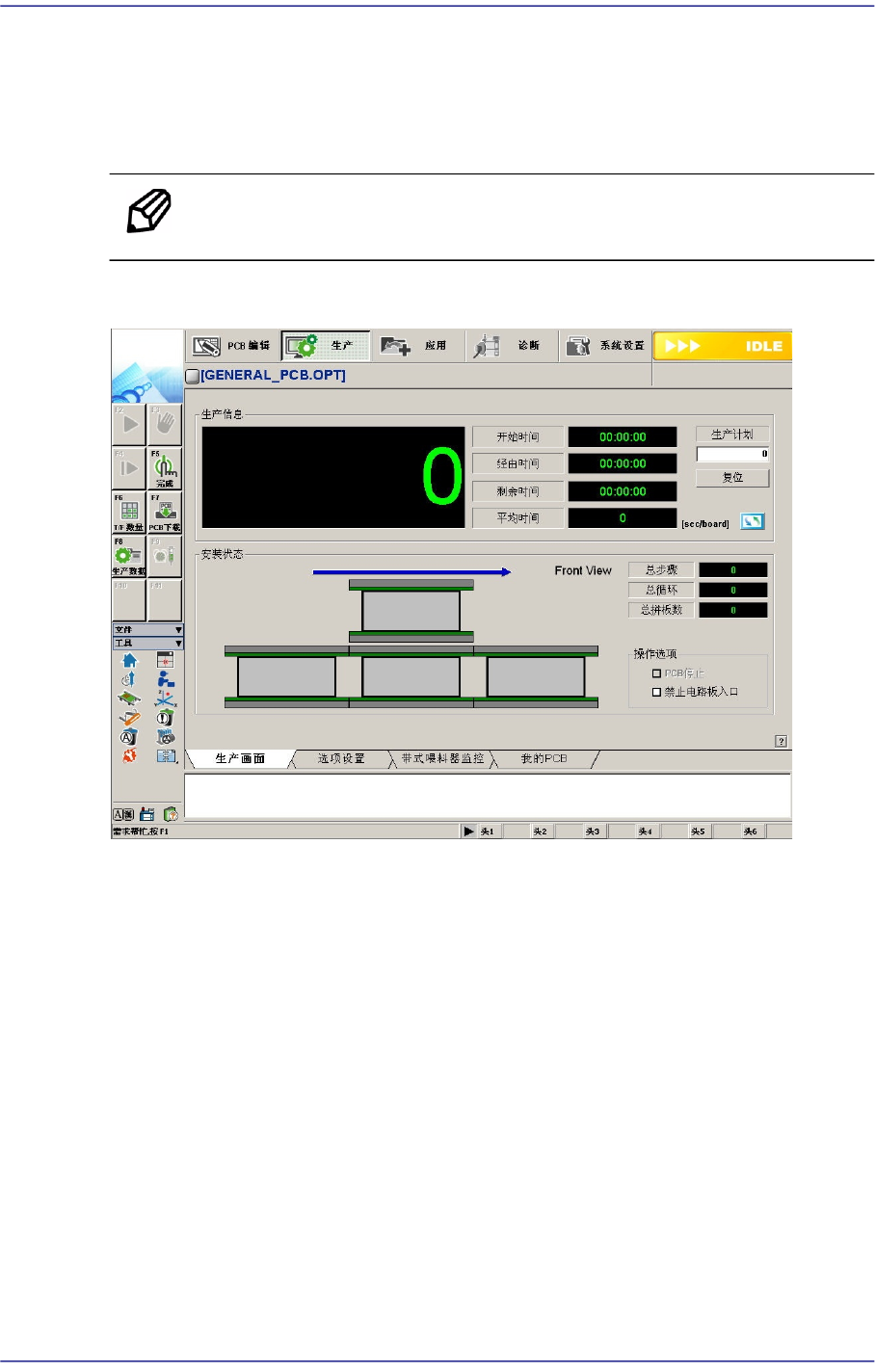Click the 头5 status bar entry
This screenshot has height=1372, width=875.
[x=698, y=831]
